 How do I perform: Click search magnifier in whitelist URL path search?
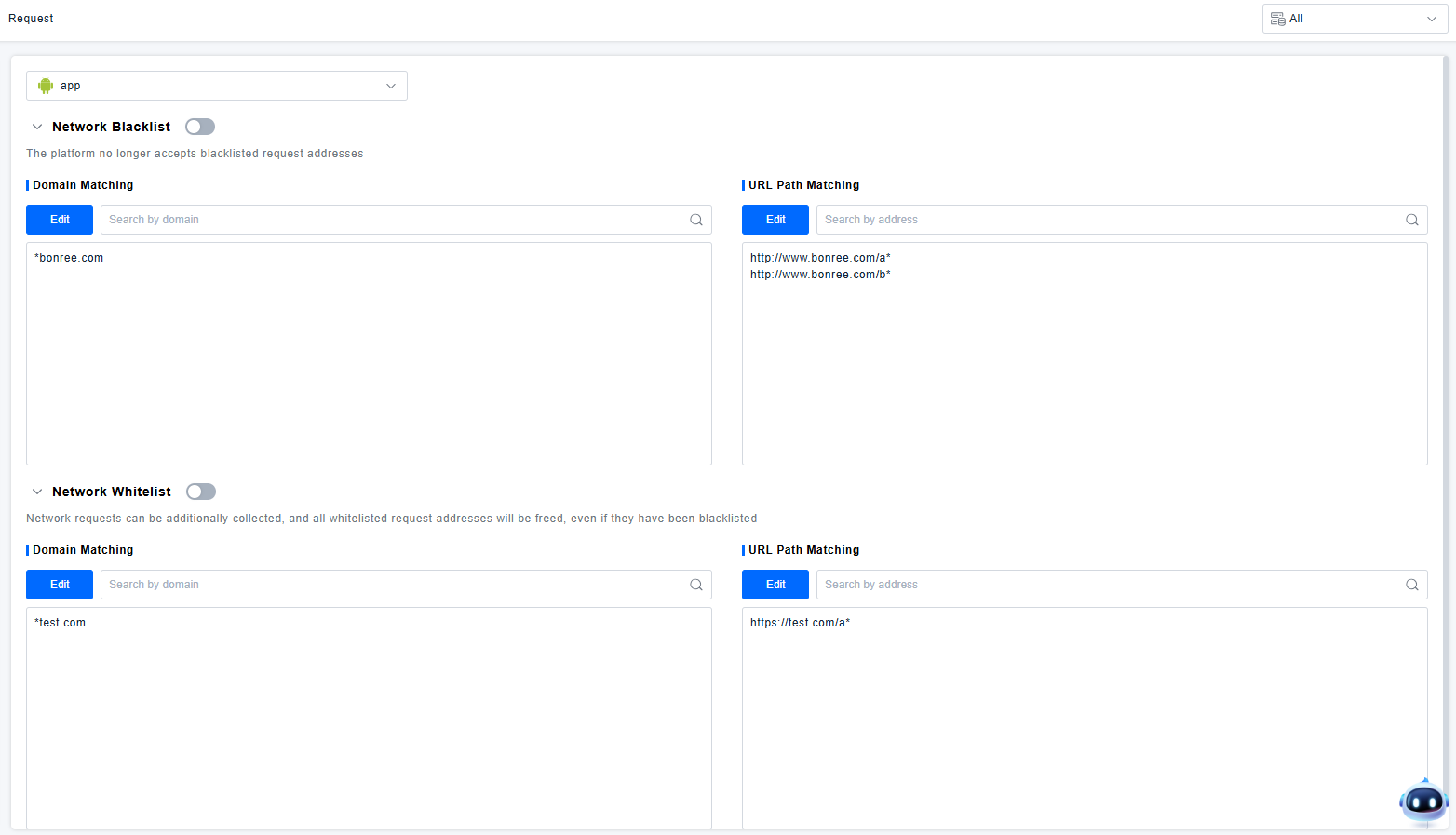click(1411, 585)
